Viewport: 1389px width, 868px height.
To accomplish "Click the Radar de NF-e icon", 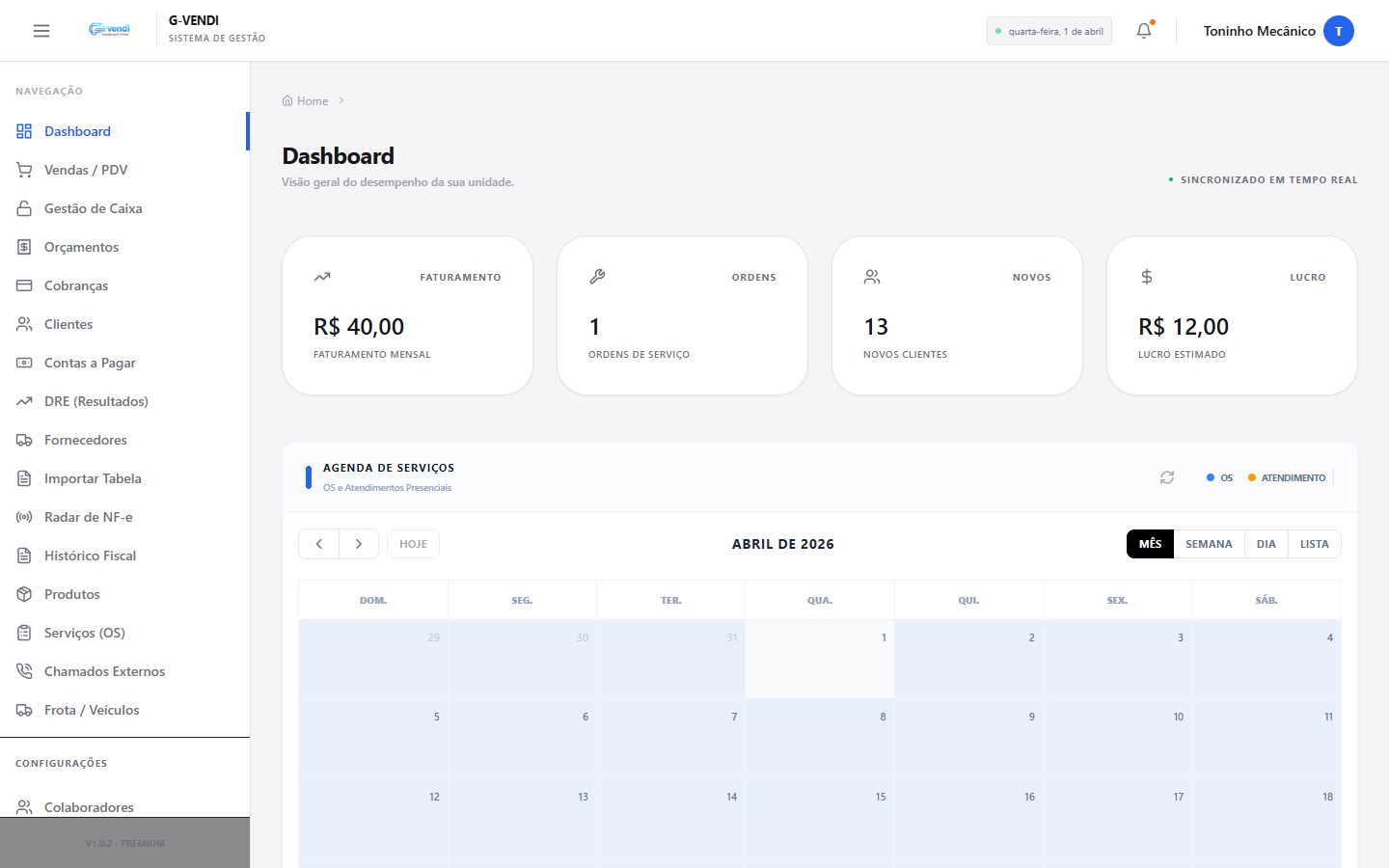I will click(24, 517).
